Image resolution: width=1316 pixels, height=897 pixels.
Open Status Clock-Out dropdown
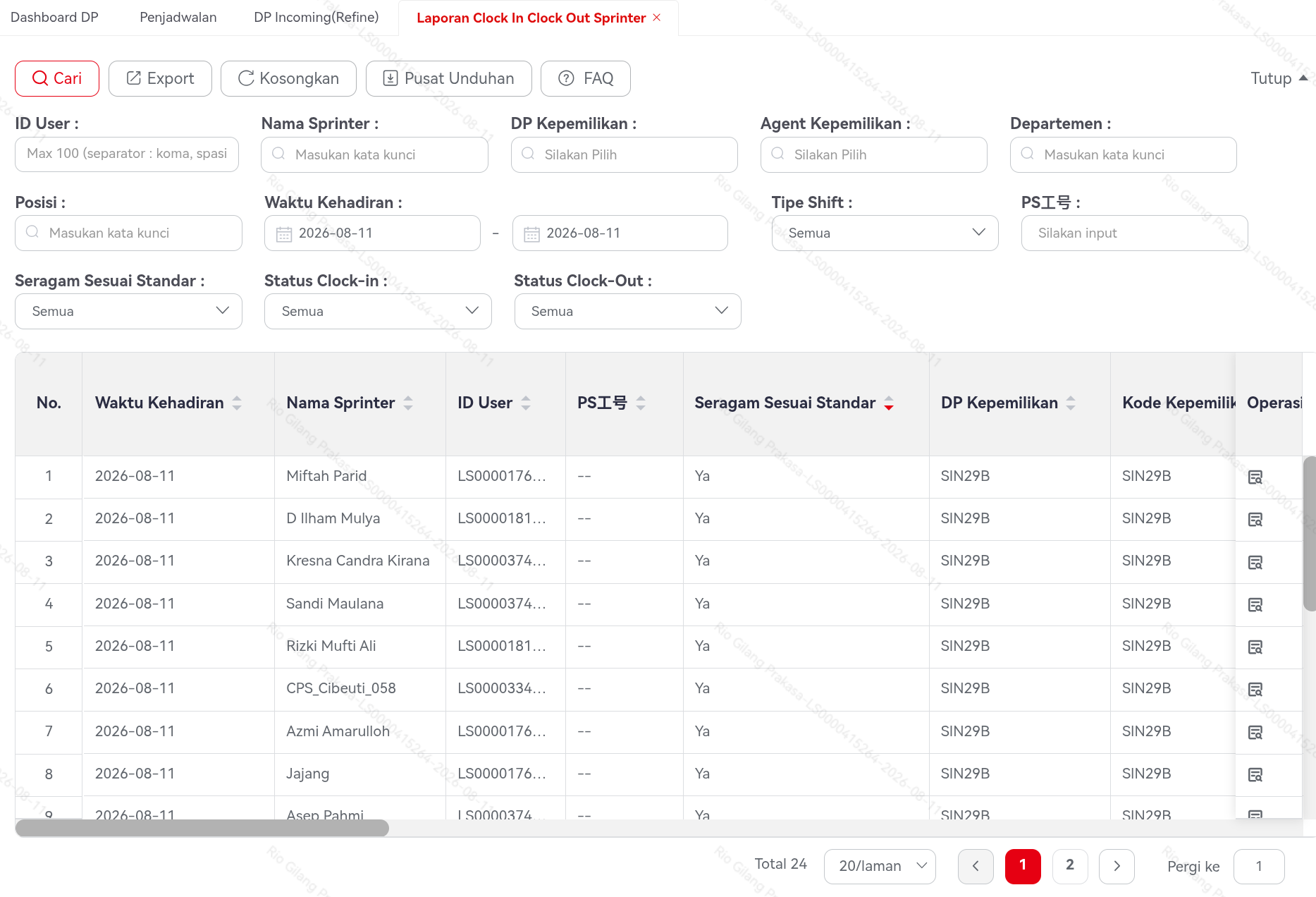click(627, 311)
